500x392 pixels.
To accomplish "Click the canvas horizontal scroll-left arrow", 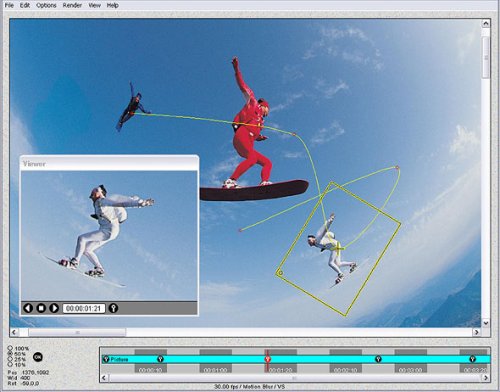I will click(x=14, y=332).
